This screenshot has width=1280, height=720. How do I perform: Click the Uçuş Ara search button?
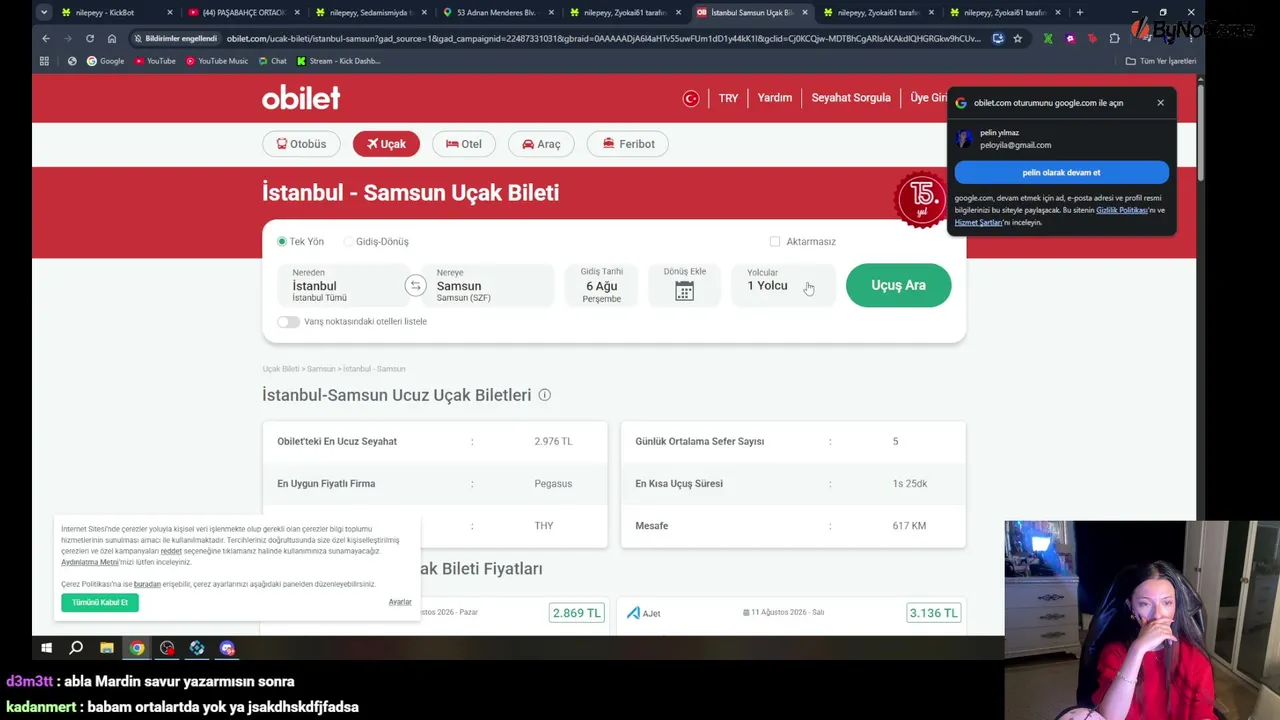(x=898, y=285)
